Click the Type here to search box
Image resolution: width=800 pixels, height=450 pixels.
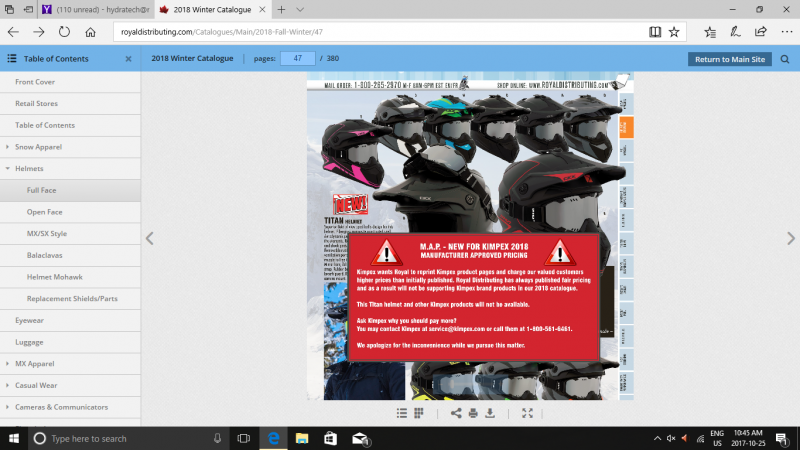click(x=128, y=438)
